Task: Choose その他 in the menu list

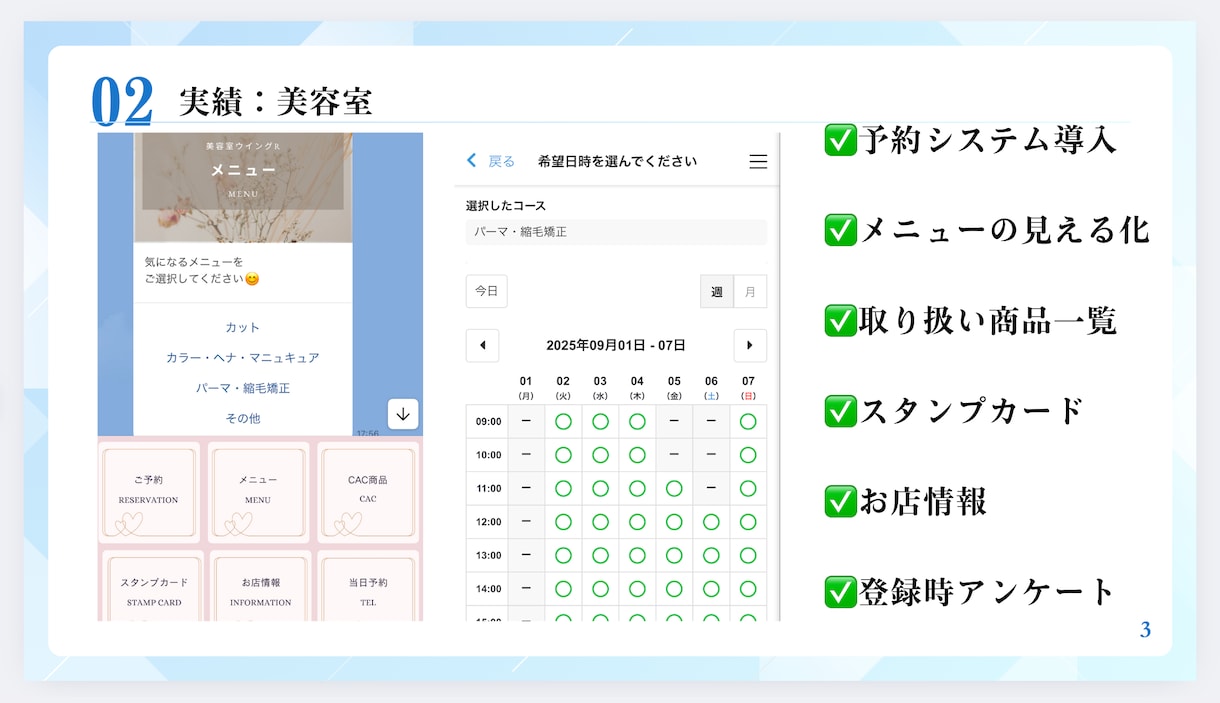Action: click(243, 418)
